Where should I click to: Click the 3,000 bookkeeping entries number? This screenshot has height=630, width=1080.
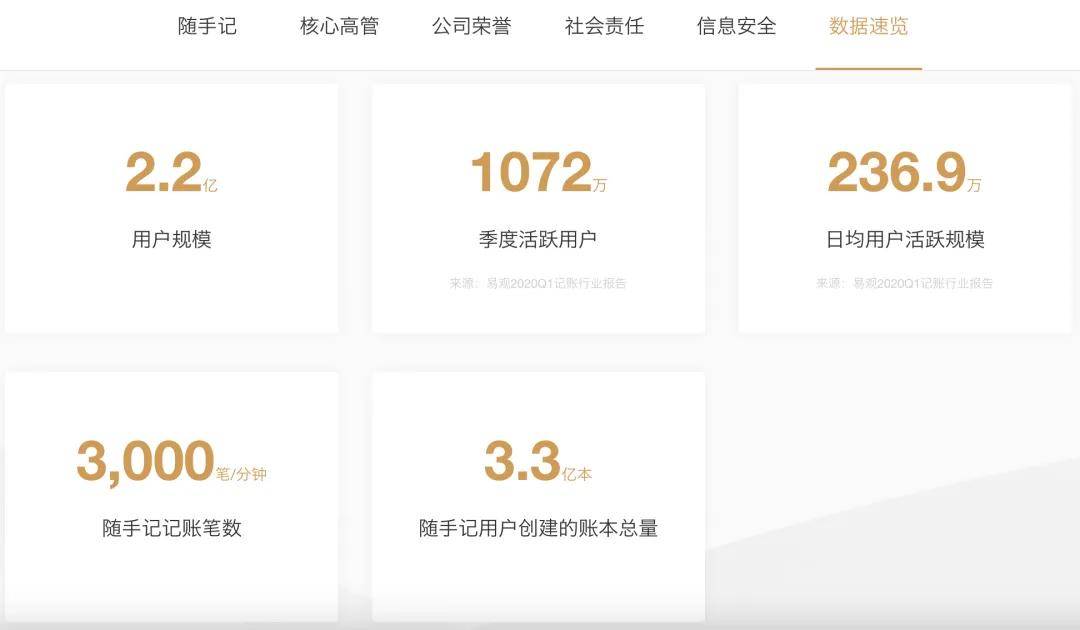[x=145, y=462]
